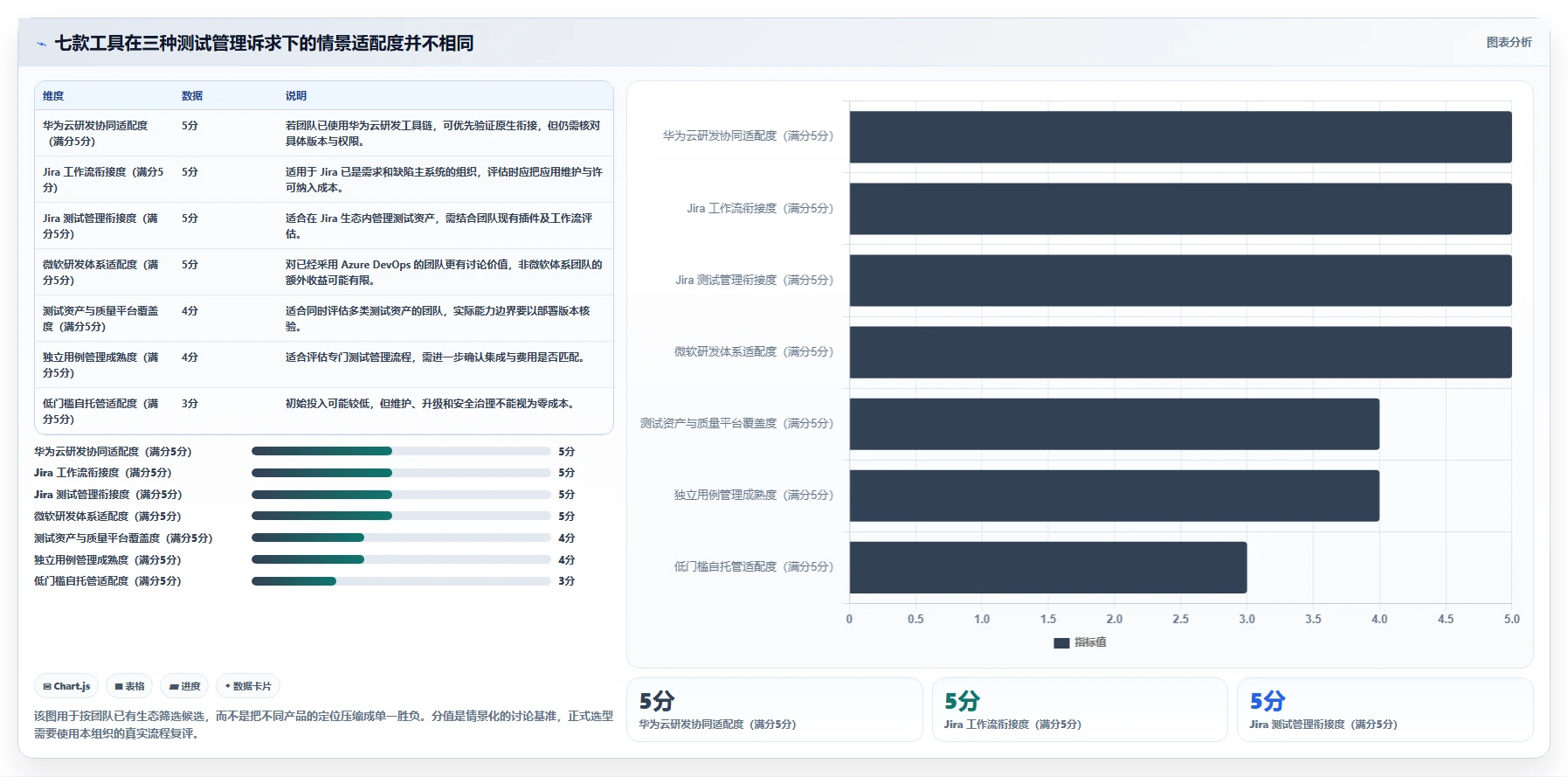Click the progress bar for Jira 测试管理衔接度
Screen dimensions: 1568x777
[x=401, y=495]
